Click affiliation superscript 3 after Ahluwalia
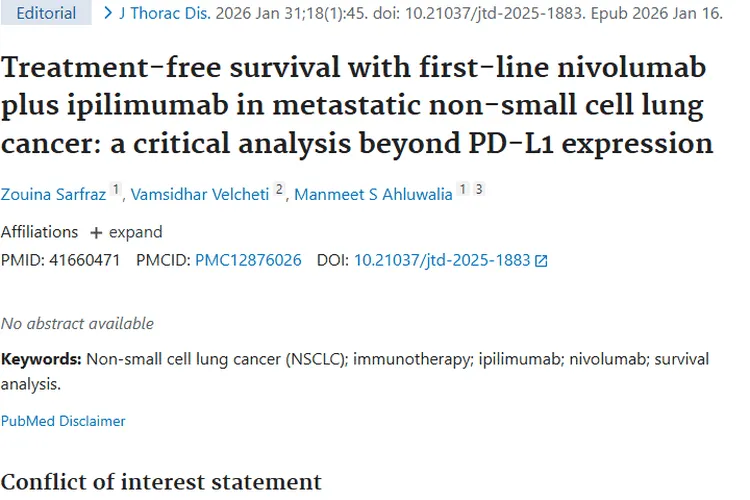Image resolution: width=750 pixels, height=500 pixels. pyautogui.click(x=478, y=190)
